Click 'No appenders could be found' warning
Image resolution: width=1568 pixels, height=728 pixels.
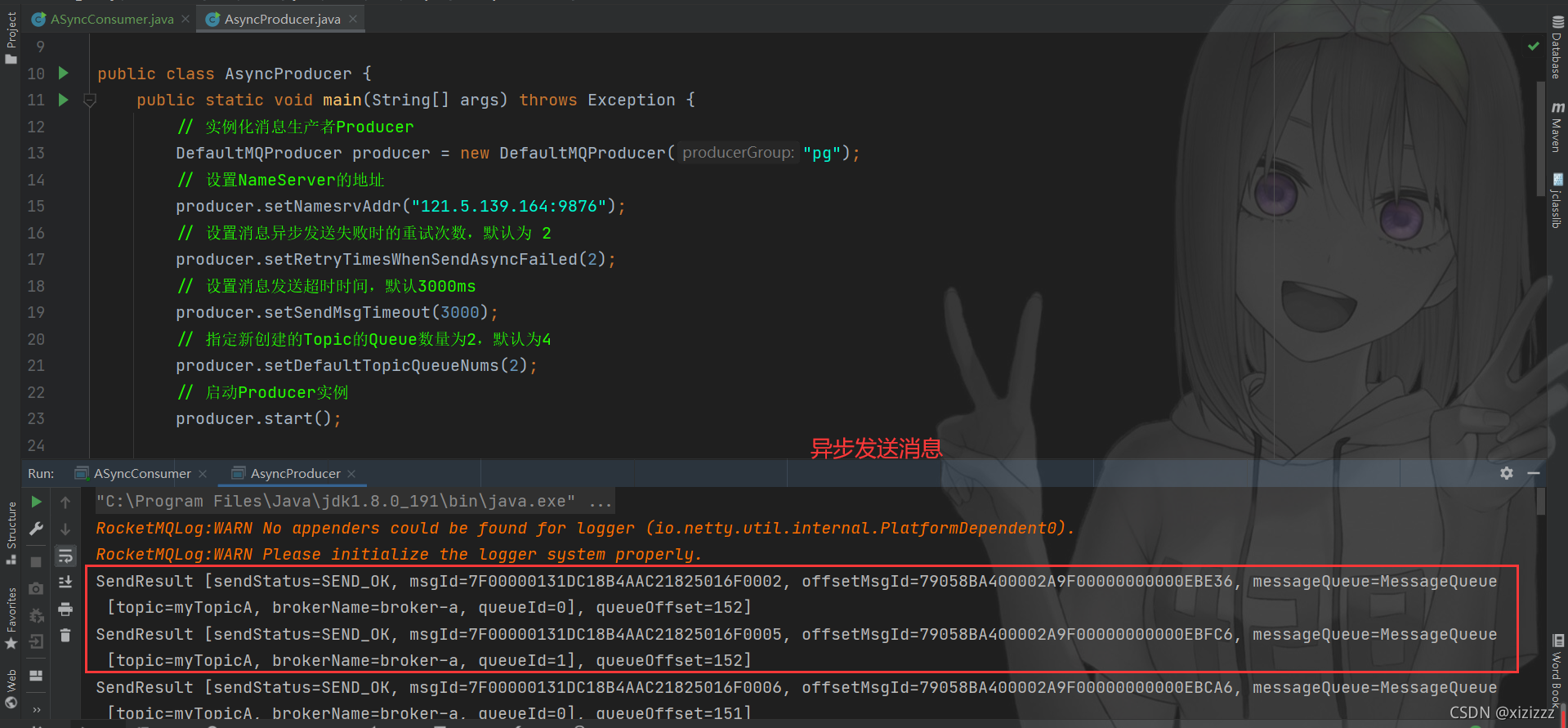[585, 528]
